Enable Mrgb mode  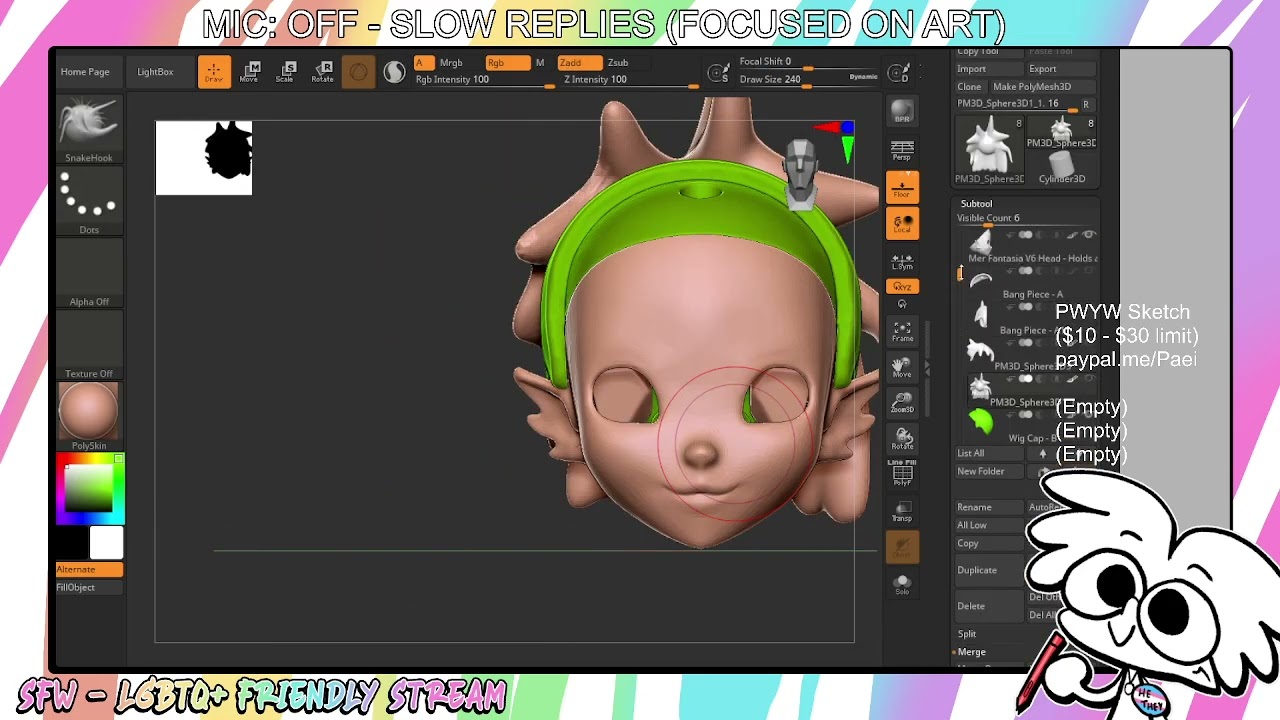451,62
